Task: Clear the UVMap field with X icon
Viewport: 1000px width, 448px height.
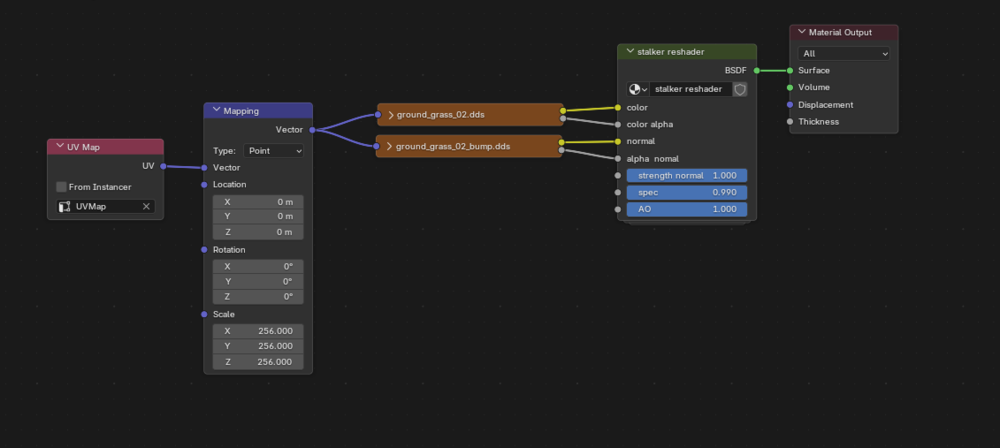Action: (x=146, y=207)
